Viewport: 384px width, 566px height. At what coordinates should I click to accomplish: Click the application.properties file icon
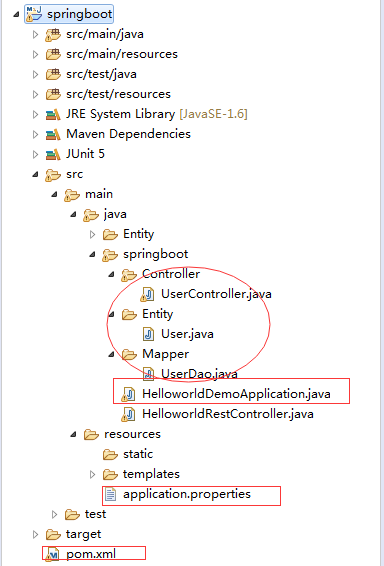point(110,494)
